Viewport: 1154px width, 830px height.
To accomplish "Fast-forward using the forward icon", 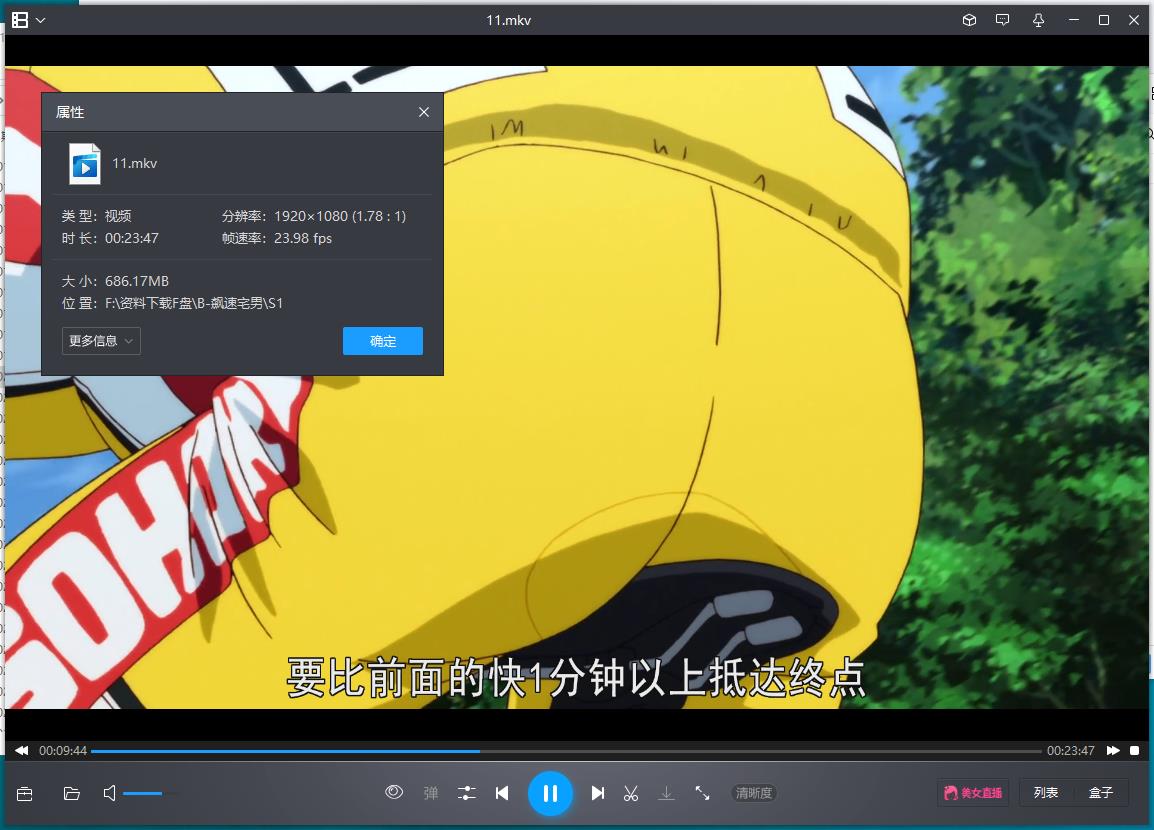I will pyautogui.click(x=1113, y=751).
